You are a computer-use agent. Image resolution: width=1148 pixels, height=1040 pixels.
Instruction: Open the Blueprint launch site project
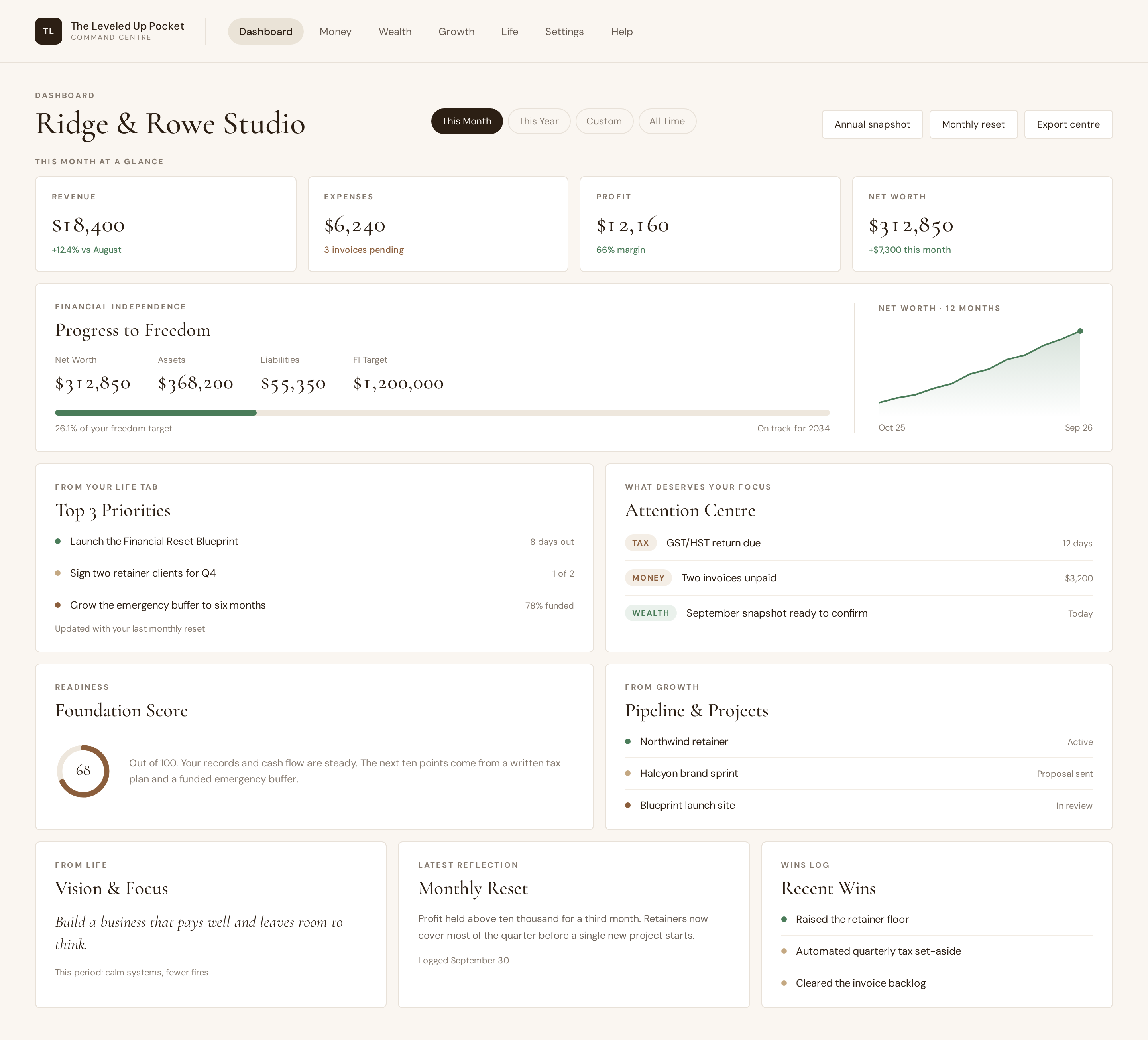(x=859, y=806)
